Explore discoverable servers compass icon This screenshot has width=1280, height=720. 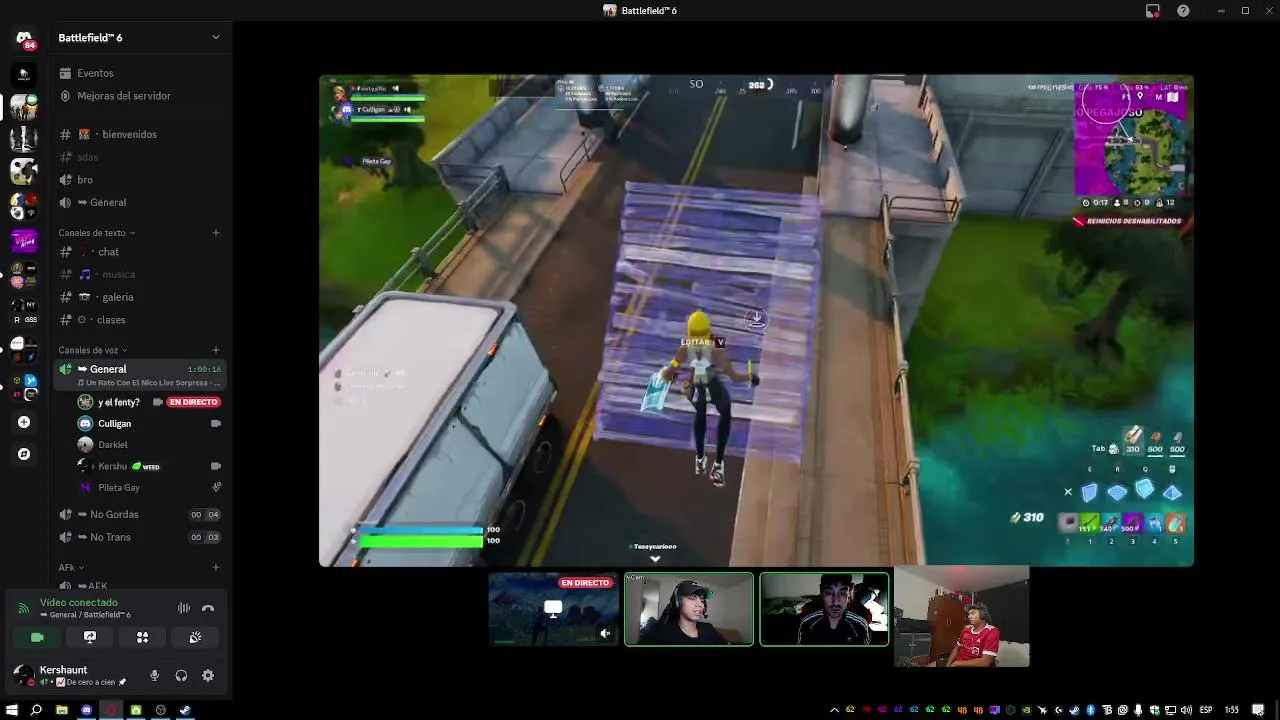(24, 454)
